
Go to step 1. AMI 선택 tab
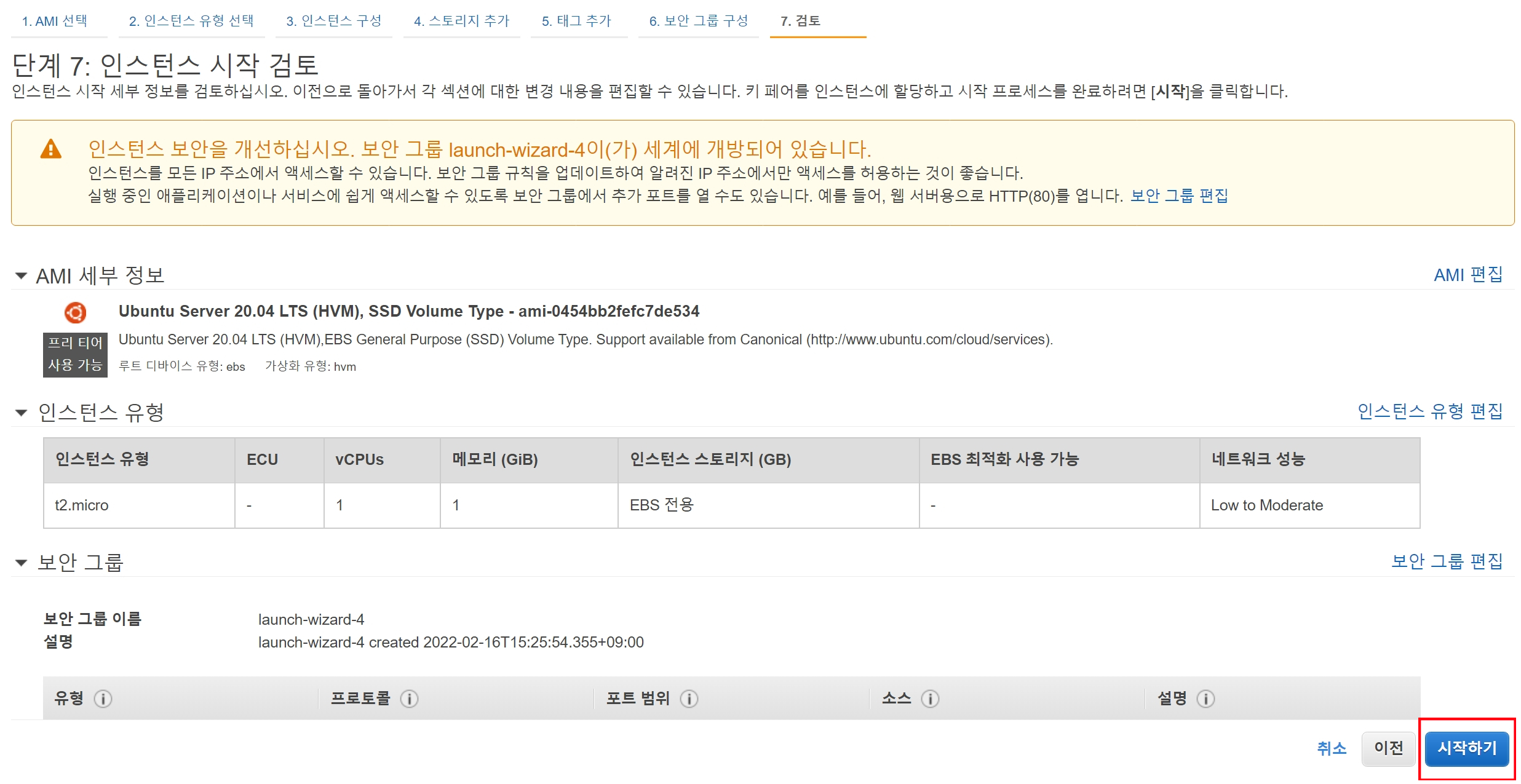pyautogui.click(x=55, y=21)
